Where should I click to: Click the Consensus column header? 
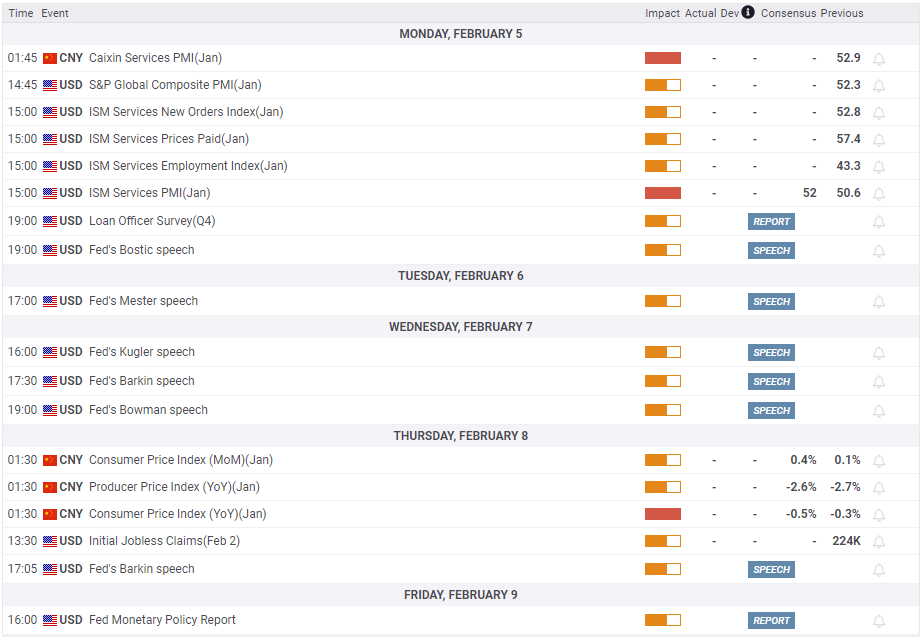[x=789, y=13]
